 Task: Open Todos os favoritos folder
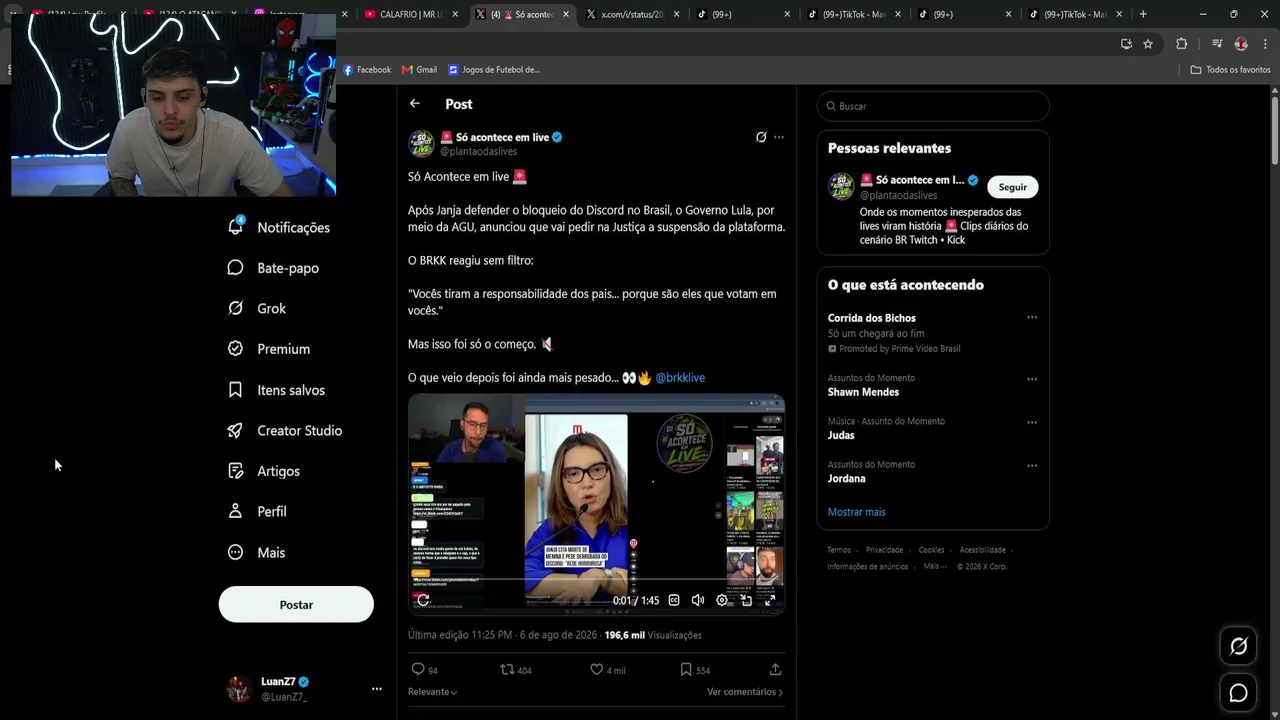pos(1230,70)
